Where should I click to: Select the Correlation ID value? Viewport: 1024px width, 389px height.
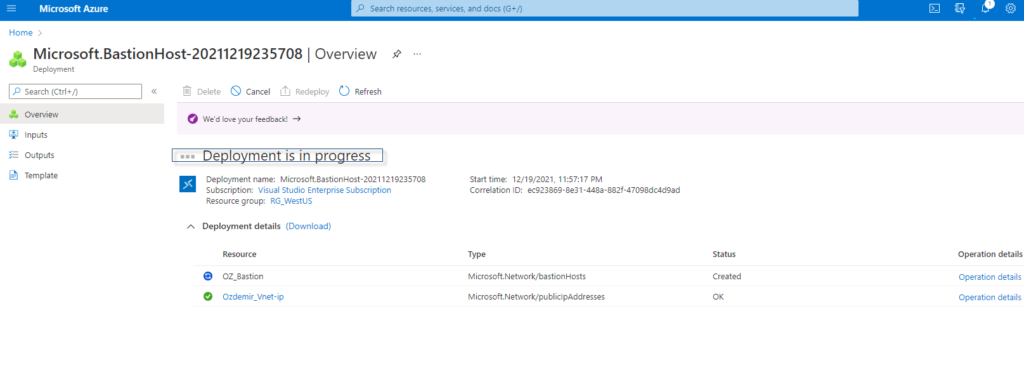click(x=604, y=190)
